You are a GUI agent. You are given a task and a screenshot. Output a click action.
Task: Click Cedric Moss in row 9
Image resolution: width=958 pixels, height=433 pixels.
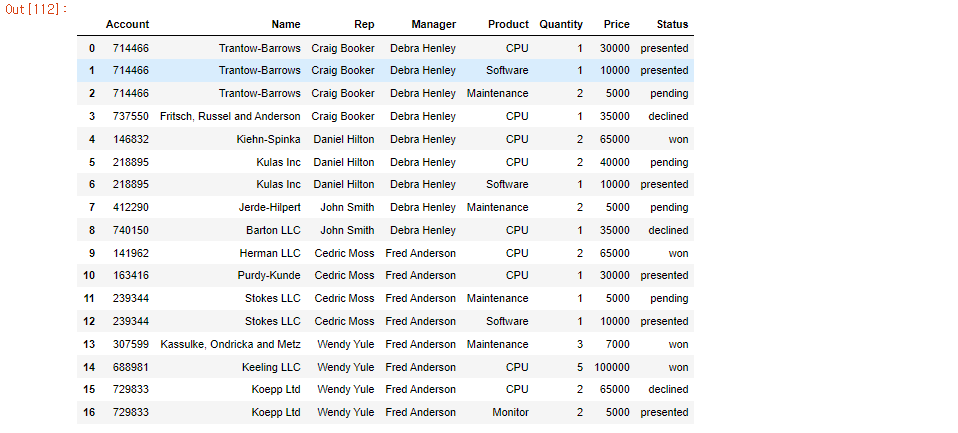345,253
